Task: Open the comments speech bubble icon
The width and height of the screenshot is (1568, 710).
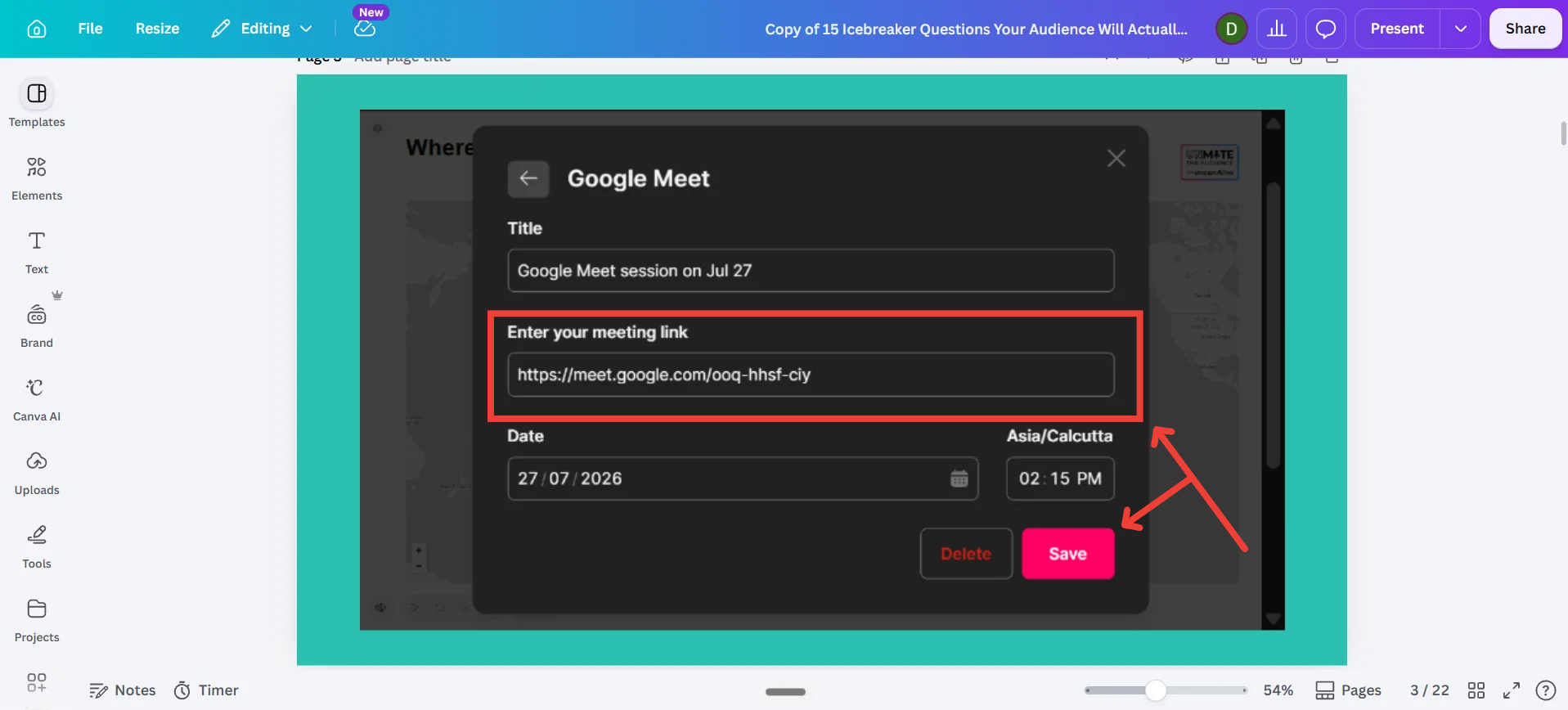Action: point(1326,29)
